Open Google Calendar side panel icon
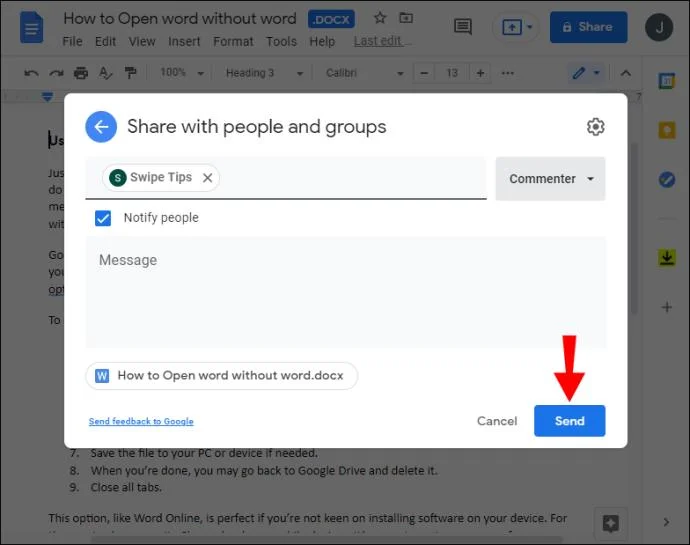 tap(667, 81)
